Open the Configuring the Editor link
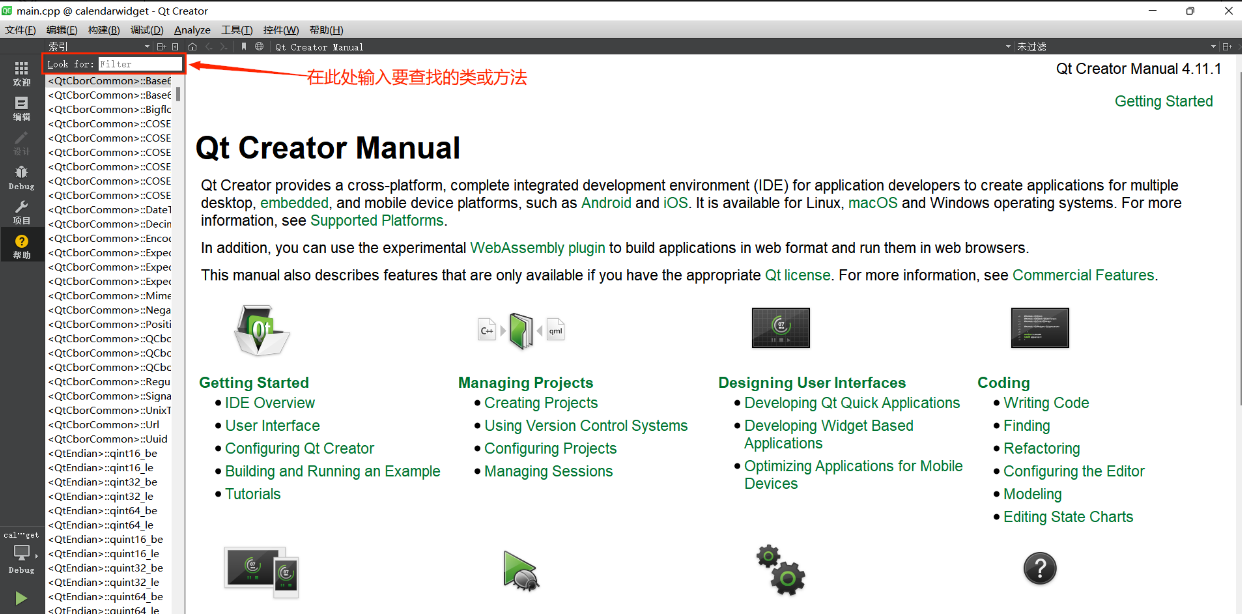This screenshot has width=1242, height=614. coord(1074,471)
